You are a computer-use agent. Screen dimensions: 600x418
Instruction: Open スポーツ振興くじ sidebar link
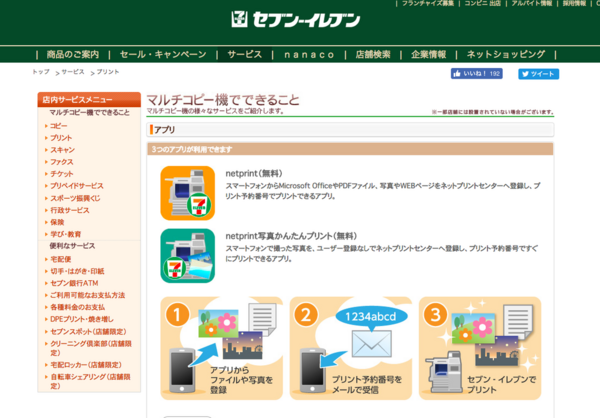75,198
